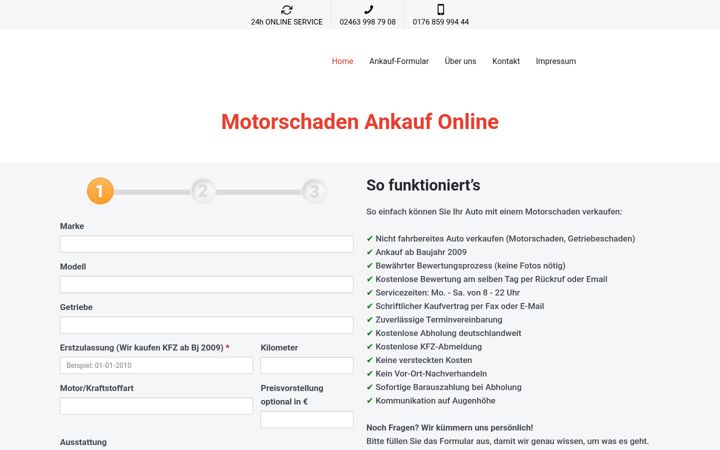Call the number 02463 998 79 08
Screen dimensions: 720x450
pos(367,22)
